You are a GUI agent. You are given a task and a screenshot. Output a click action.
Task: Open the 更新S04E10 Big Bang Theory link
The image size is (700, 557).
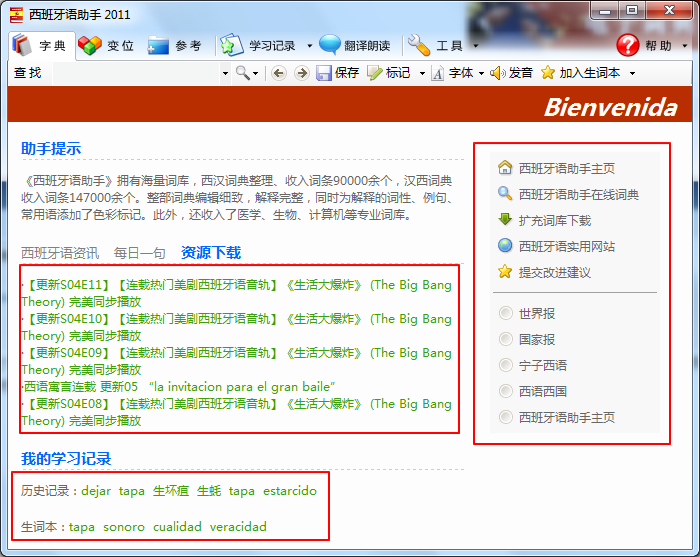(x=237, y=327)
